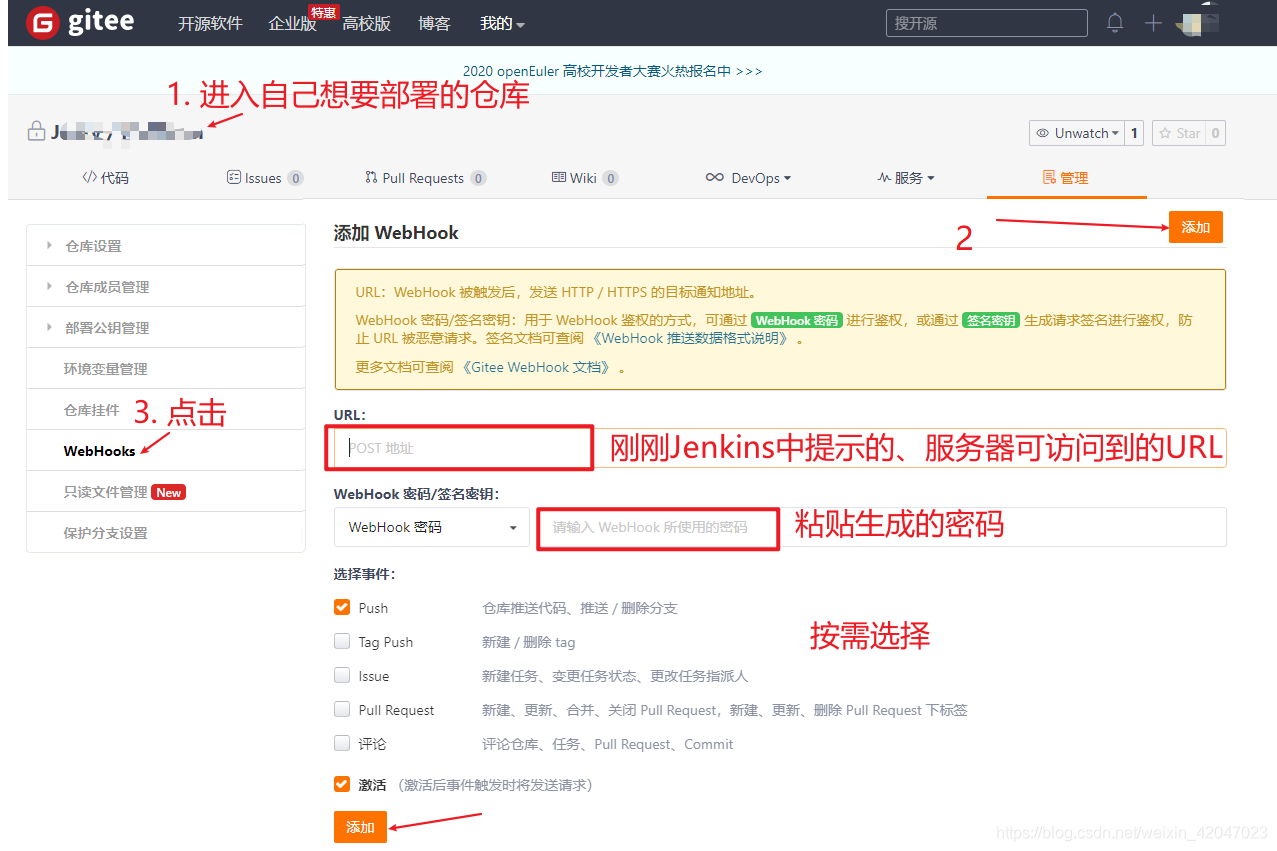Tick the Push event checkbox

pos(342,607)
